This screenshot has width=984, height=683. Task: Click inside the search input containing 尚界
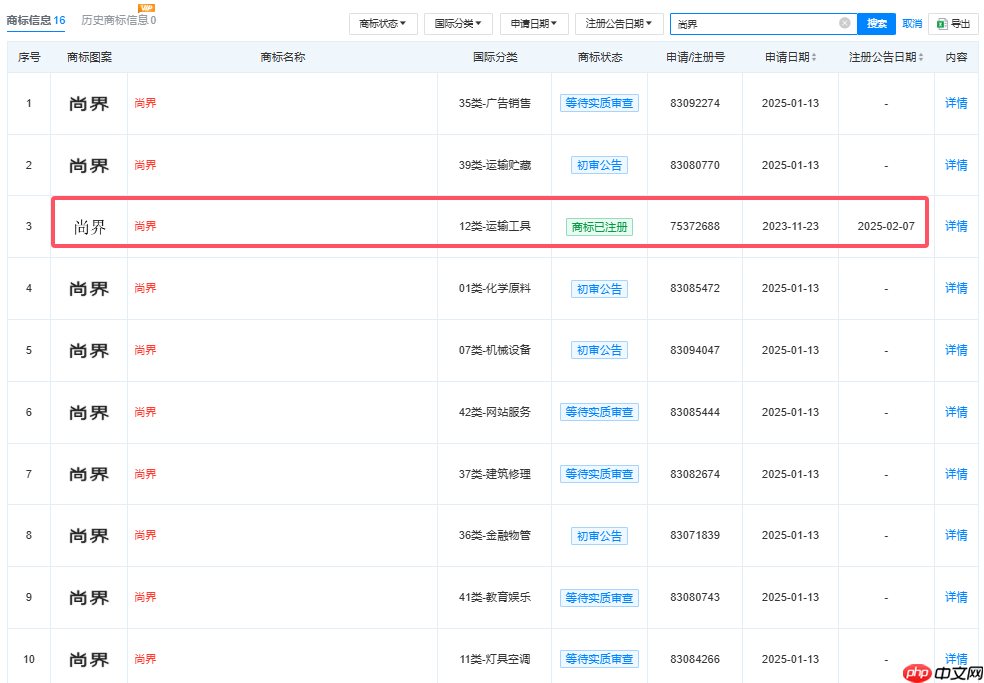point(760,23)
